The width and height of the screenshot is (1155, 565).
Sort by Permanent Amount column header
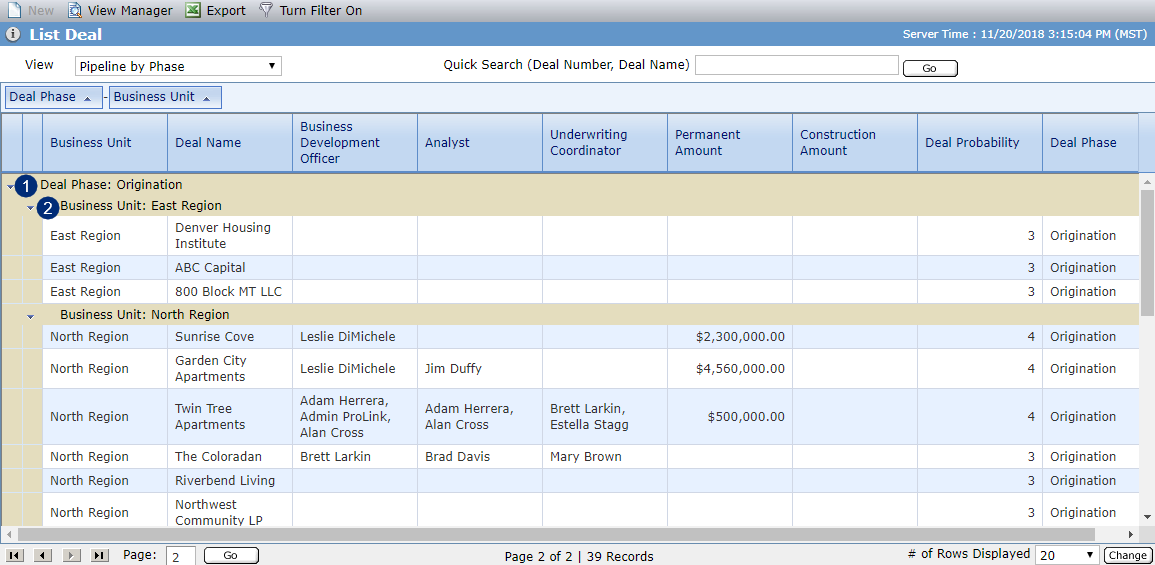click(730, 143)
